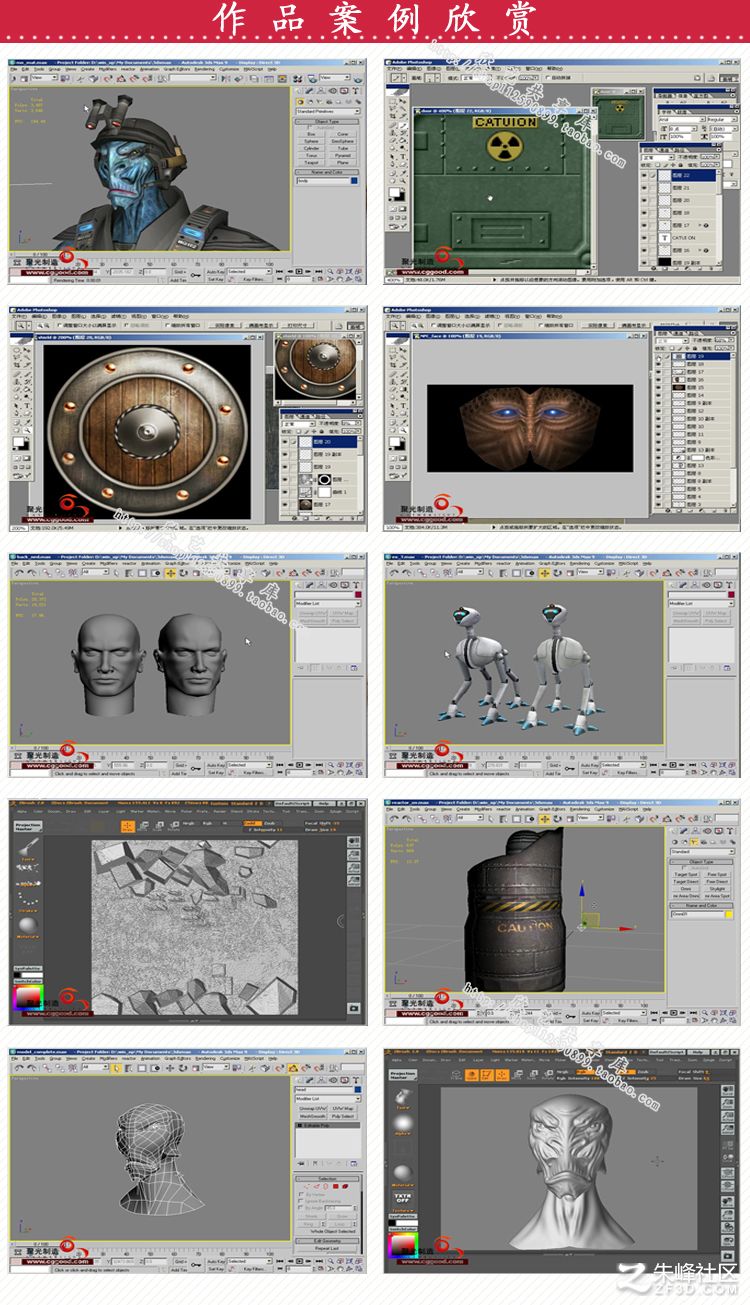
Task: Click orange Edit button in ZBrush creature window
Action: [487, 1075]
